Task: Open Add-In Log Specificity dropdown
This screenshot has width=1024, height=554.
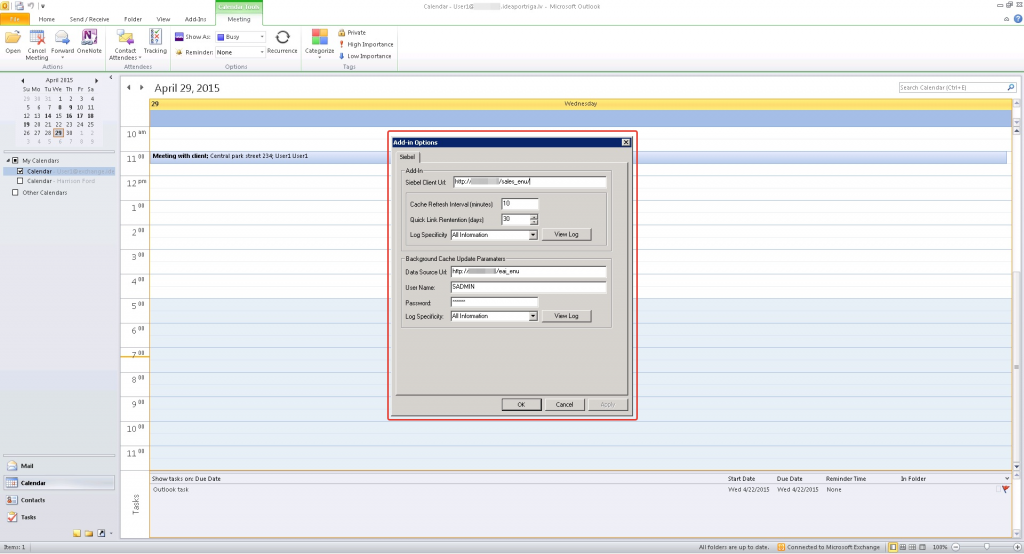Action: point(533,235)
